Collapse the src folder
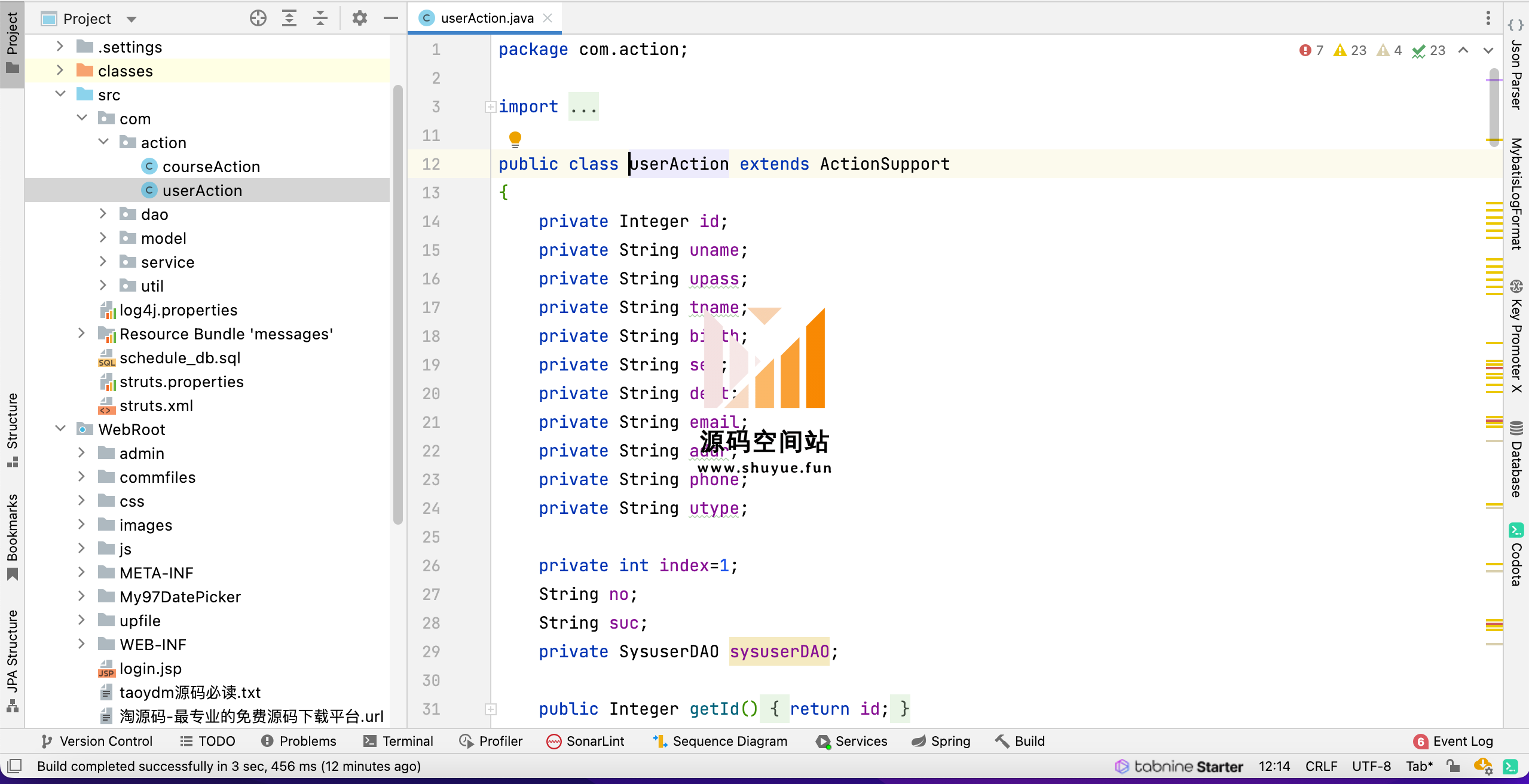Image resolution: width=1529 pixels, height=784 pixels. point(60,94)
